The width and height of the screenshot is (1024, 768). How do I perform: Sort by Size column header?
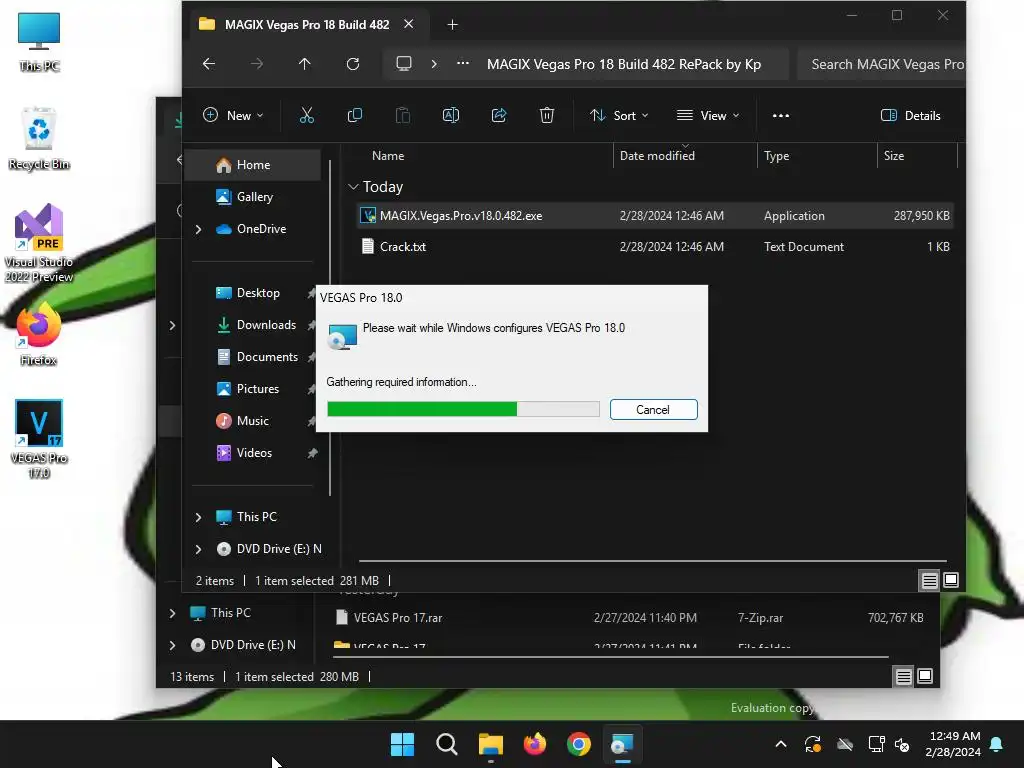click(x=894, y=156)
